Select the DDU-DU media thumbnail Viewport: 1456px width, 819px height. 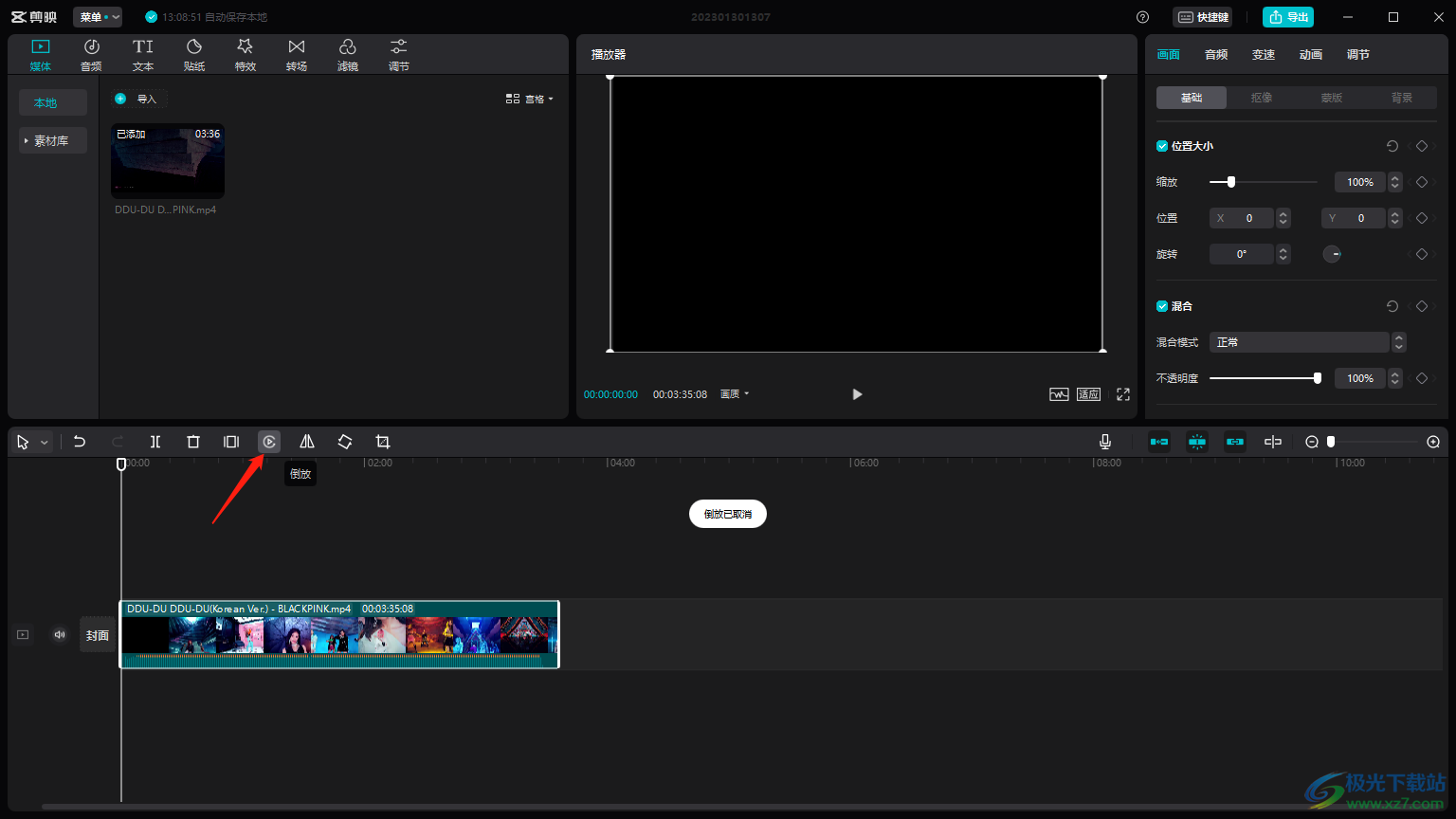click(168, 161)
